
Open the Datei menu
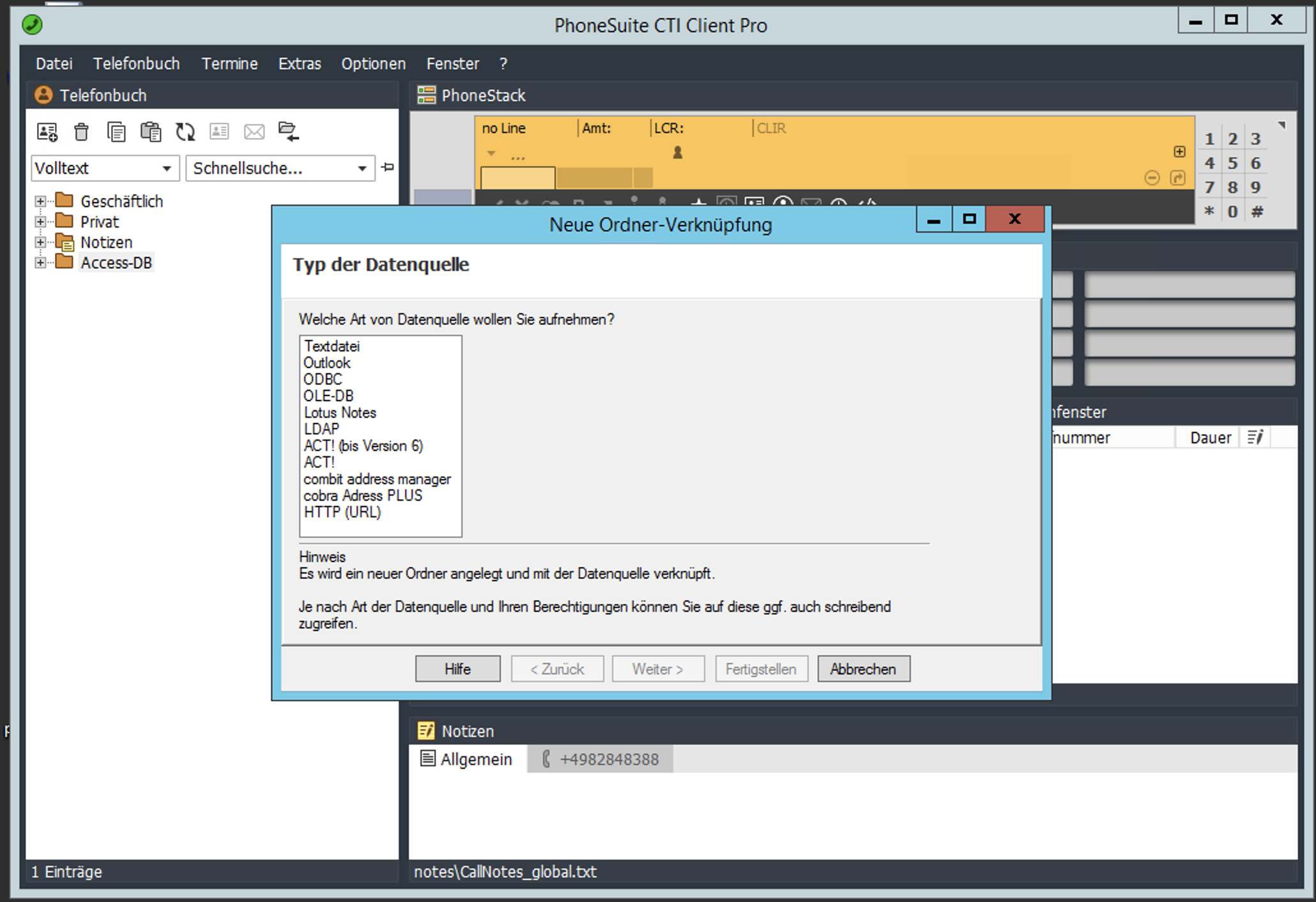point(54,64)
